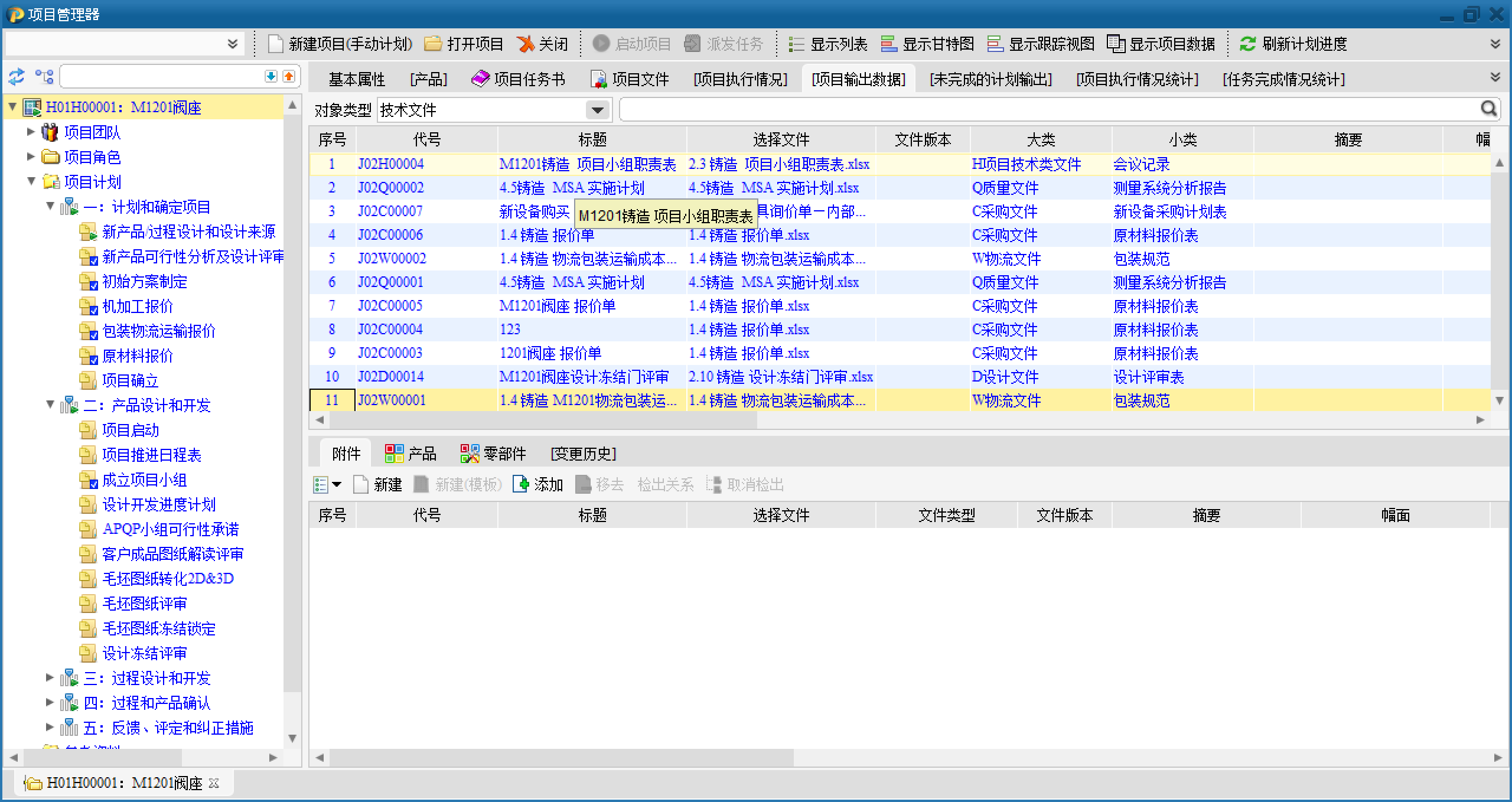The width and height of the screenshot is (1512, 802).
Task: Click the magnifier search icon in filter bar
Action: (x=1488, y=109)
